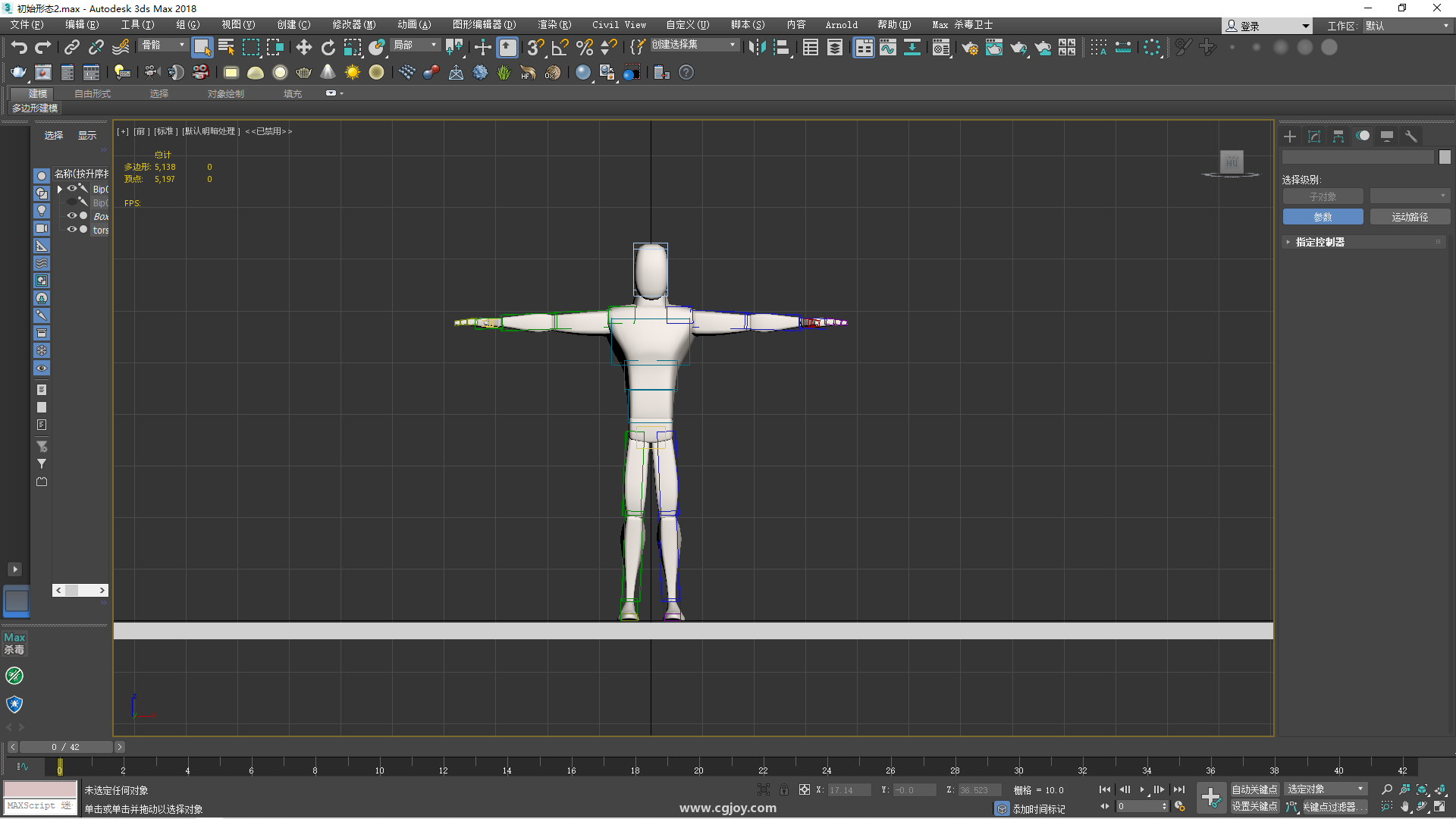
Task: Open the 文件(F) menu
Action: click(27, 25)
